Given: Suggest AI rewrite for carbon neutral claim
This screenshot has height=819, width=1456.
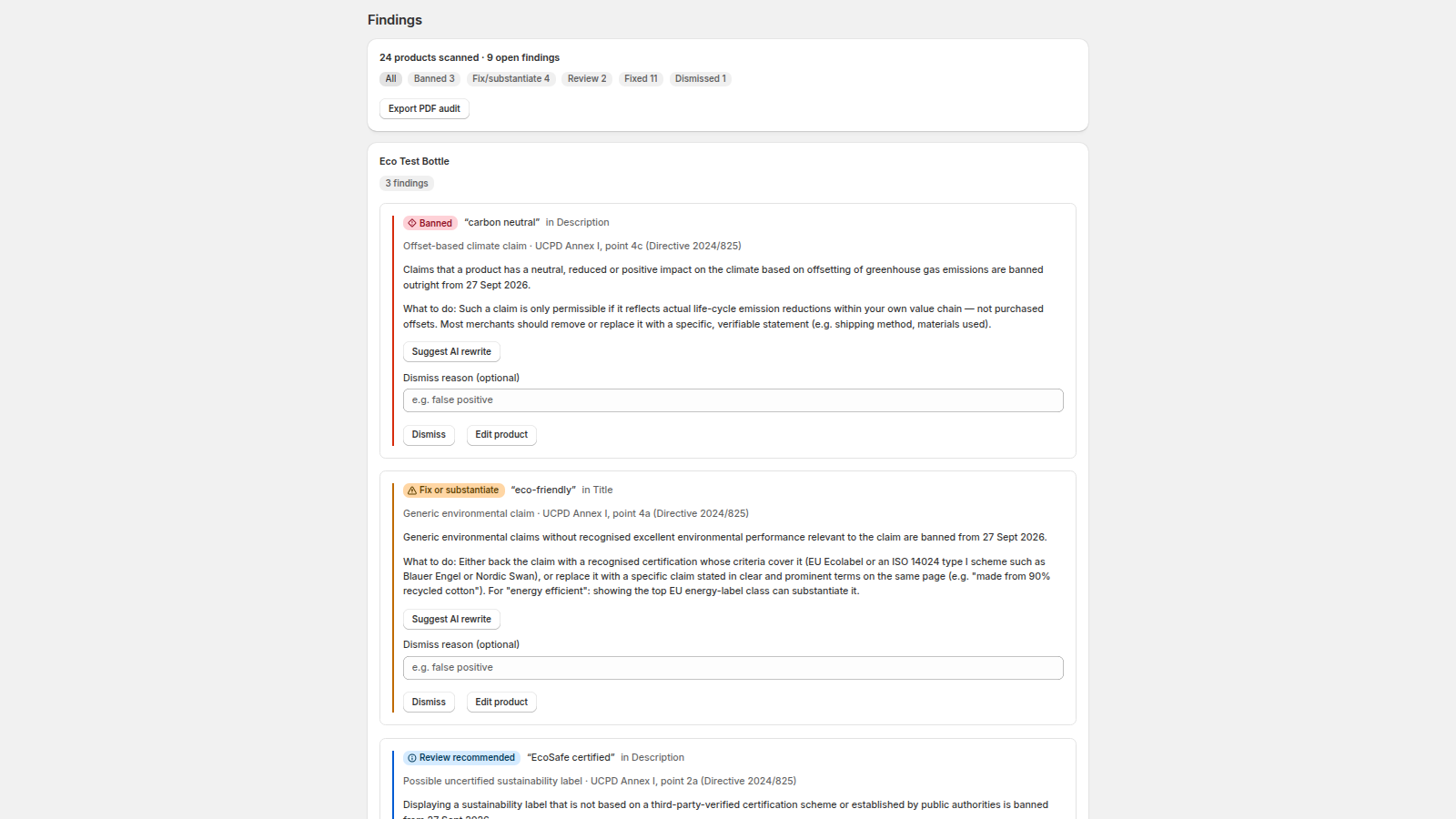Looking at the screenshot, I should [x=451, y=351].
